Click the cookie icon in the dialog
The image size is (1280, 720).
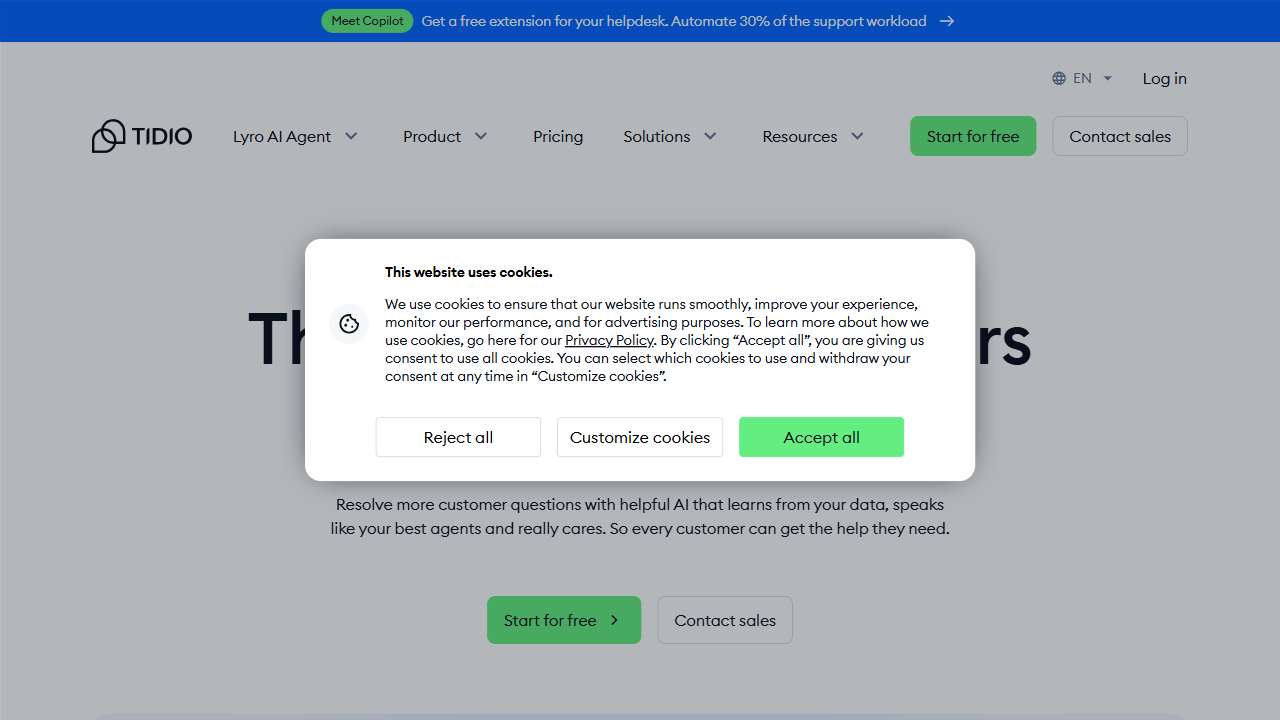pos(349,323)
